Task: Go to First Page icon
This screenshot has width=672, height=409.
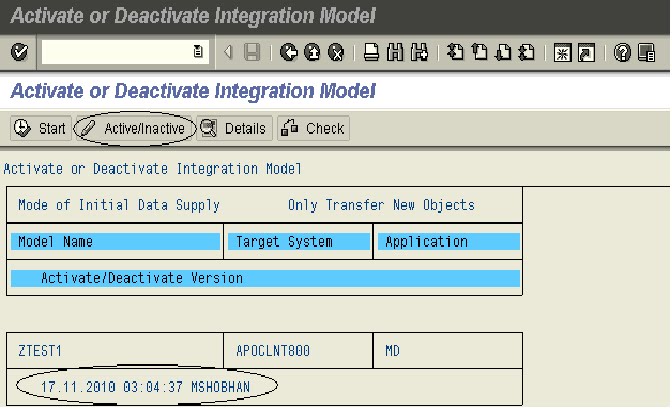Action: [x=455, y=52]
